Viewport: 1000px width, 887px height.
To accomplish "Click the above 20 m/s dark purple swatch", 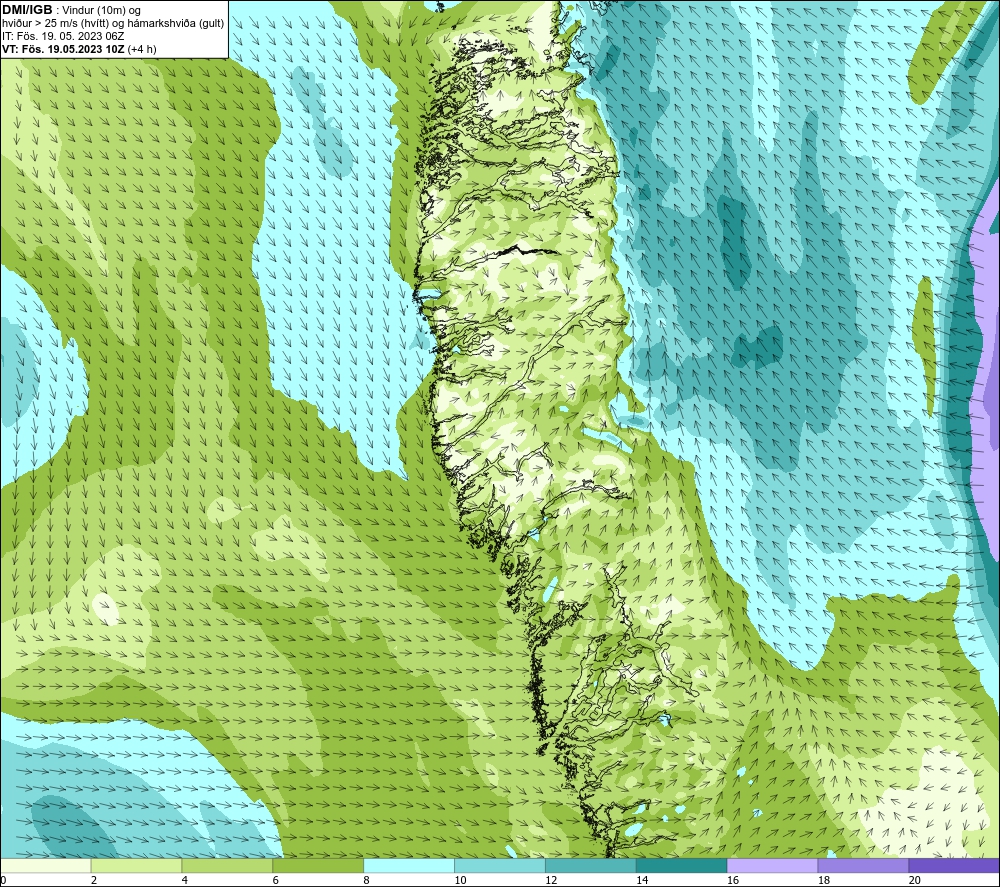I will coord(953,865).
